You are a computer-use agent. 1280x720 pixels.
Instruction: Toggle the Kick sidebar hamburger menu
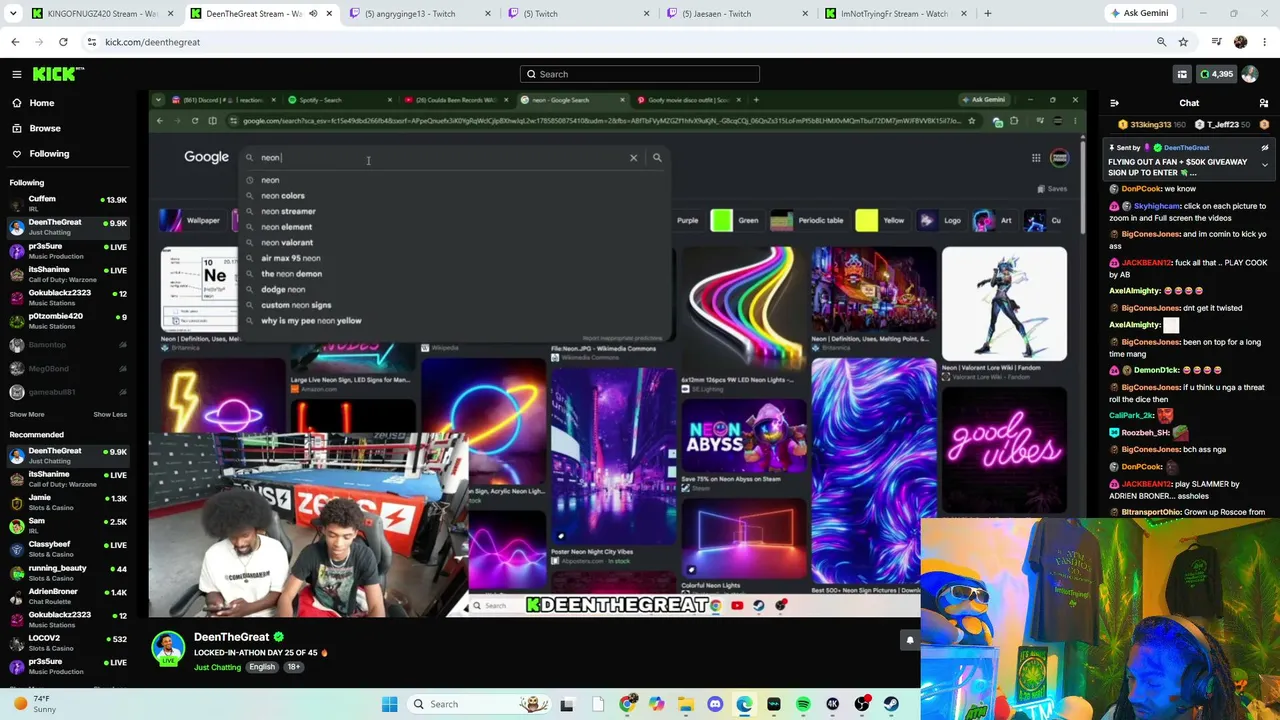coord(17,74)
